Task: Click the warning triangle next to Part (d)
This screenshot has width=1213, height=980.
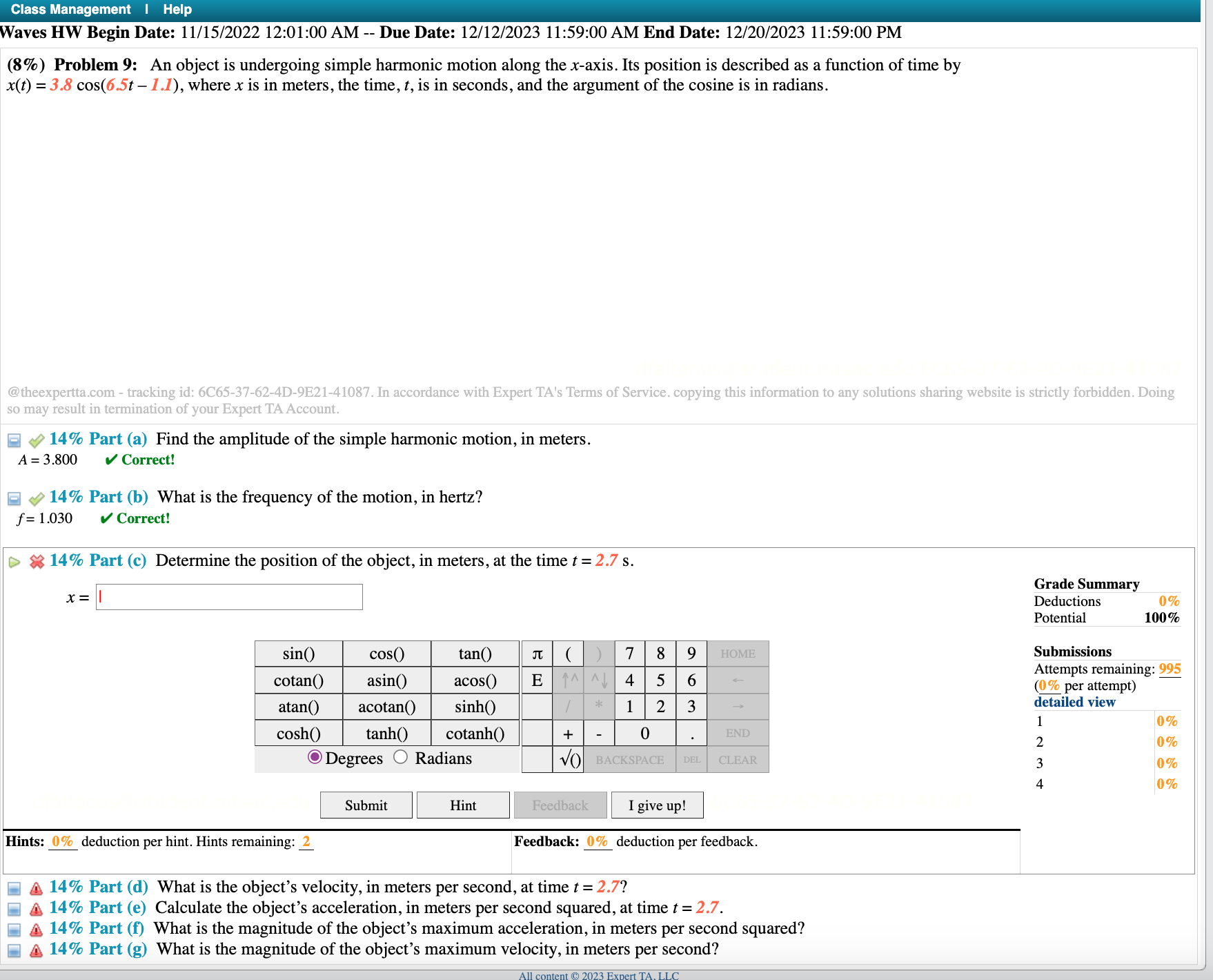Action: 34,888
